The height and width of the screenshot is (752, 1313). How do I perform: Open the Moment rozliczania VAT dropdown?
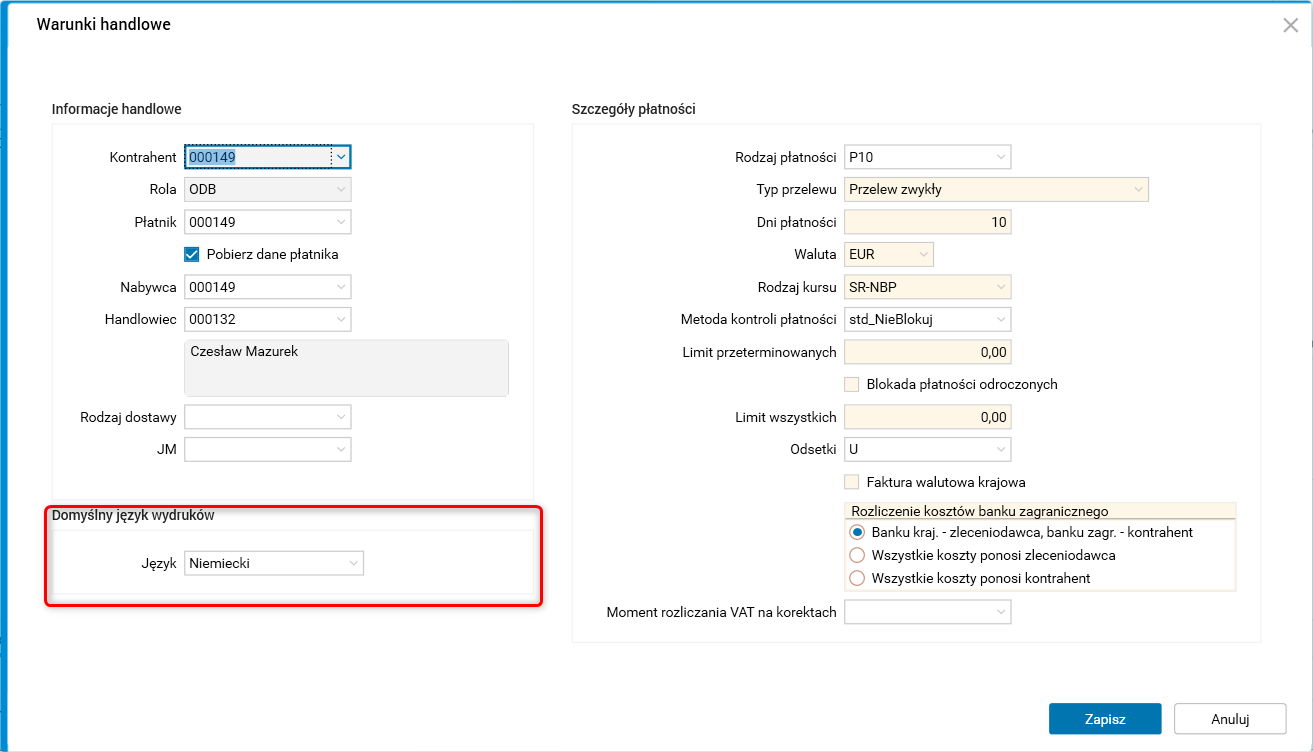click(x=1000, y=611)
